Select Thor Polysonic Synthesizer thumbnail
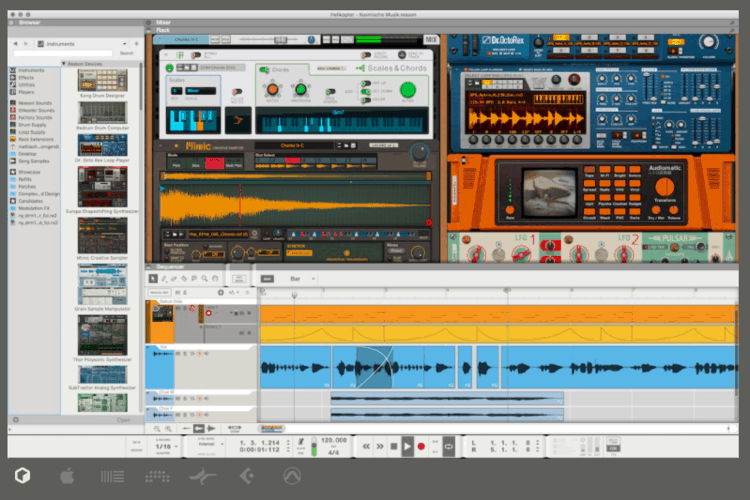Viewport: 750px width, 500px height. (102, 335)
